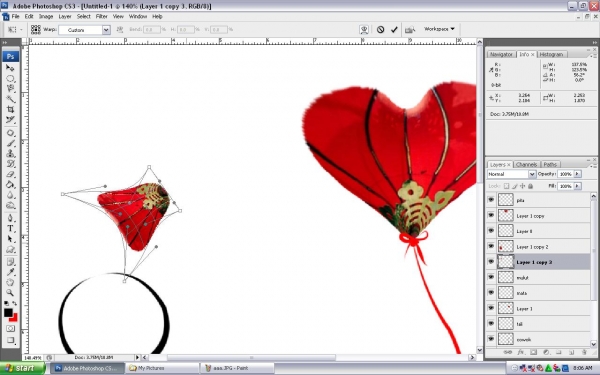
Task: Click the Layer 1 copy 2 thumbnail
Action: point(505,246)
